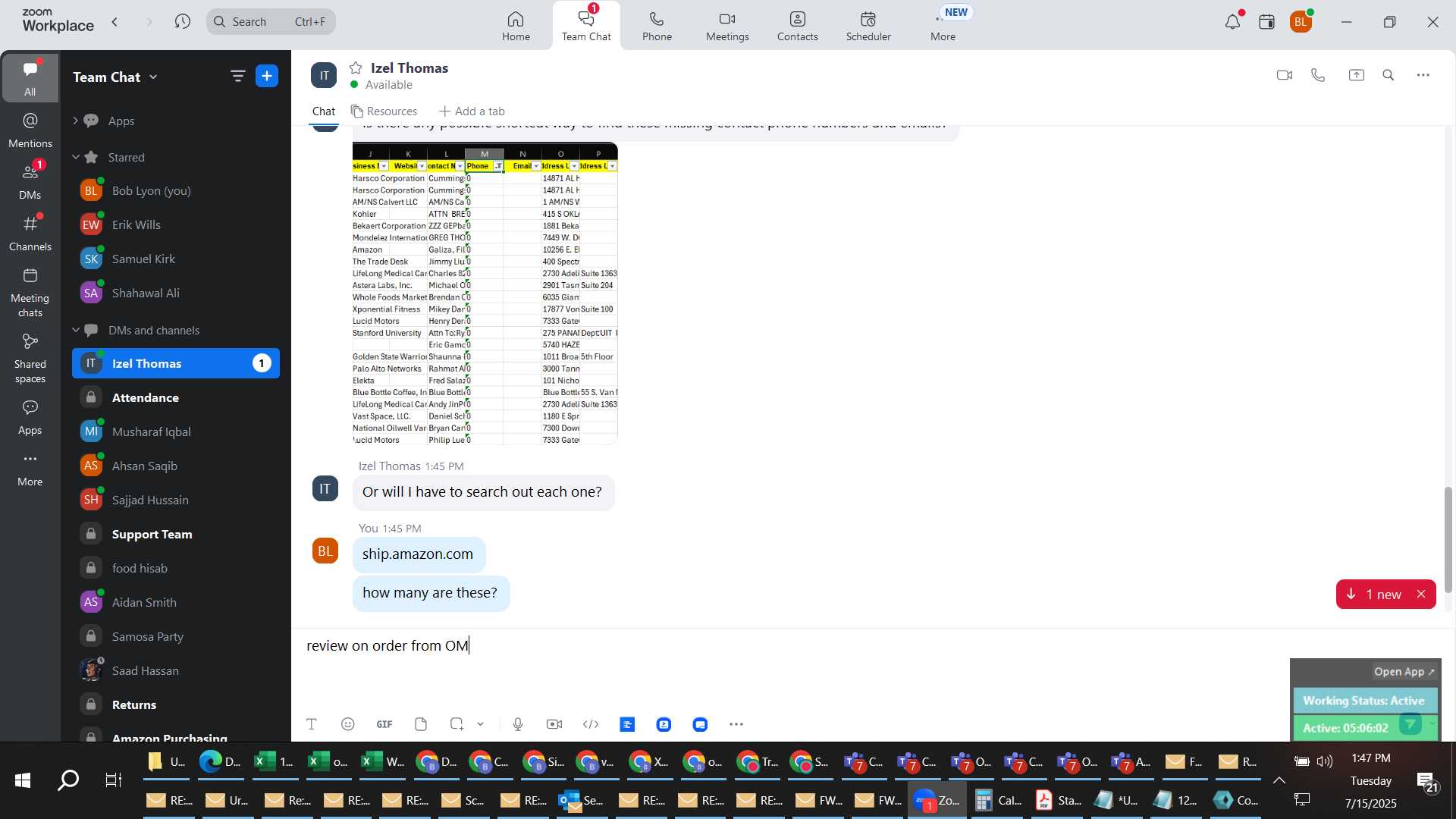The width and height of the screenshot is (1456, 819).
Task: Record an audio message
Action: (x=518, y=724)
